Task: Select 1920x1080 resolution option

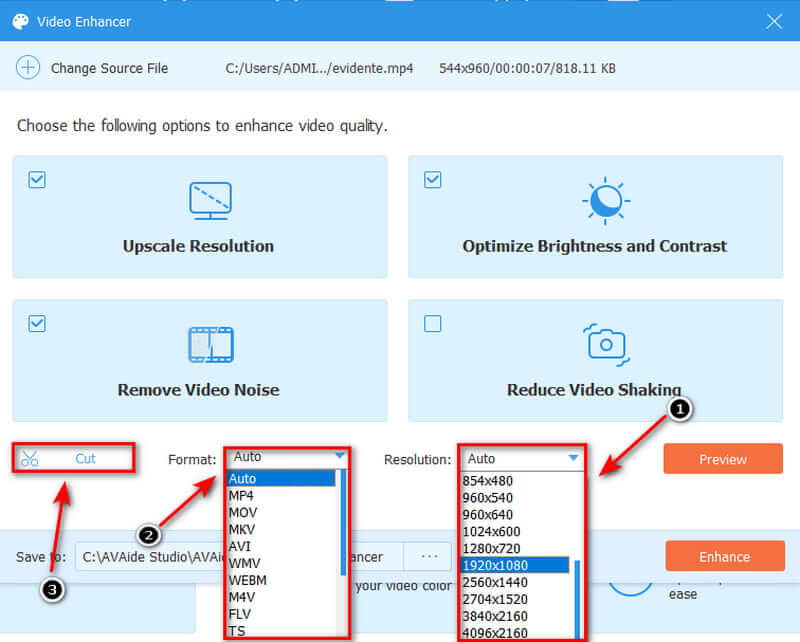Action: coord(515,565)
